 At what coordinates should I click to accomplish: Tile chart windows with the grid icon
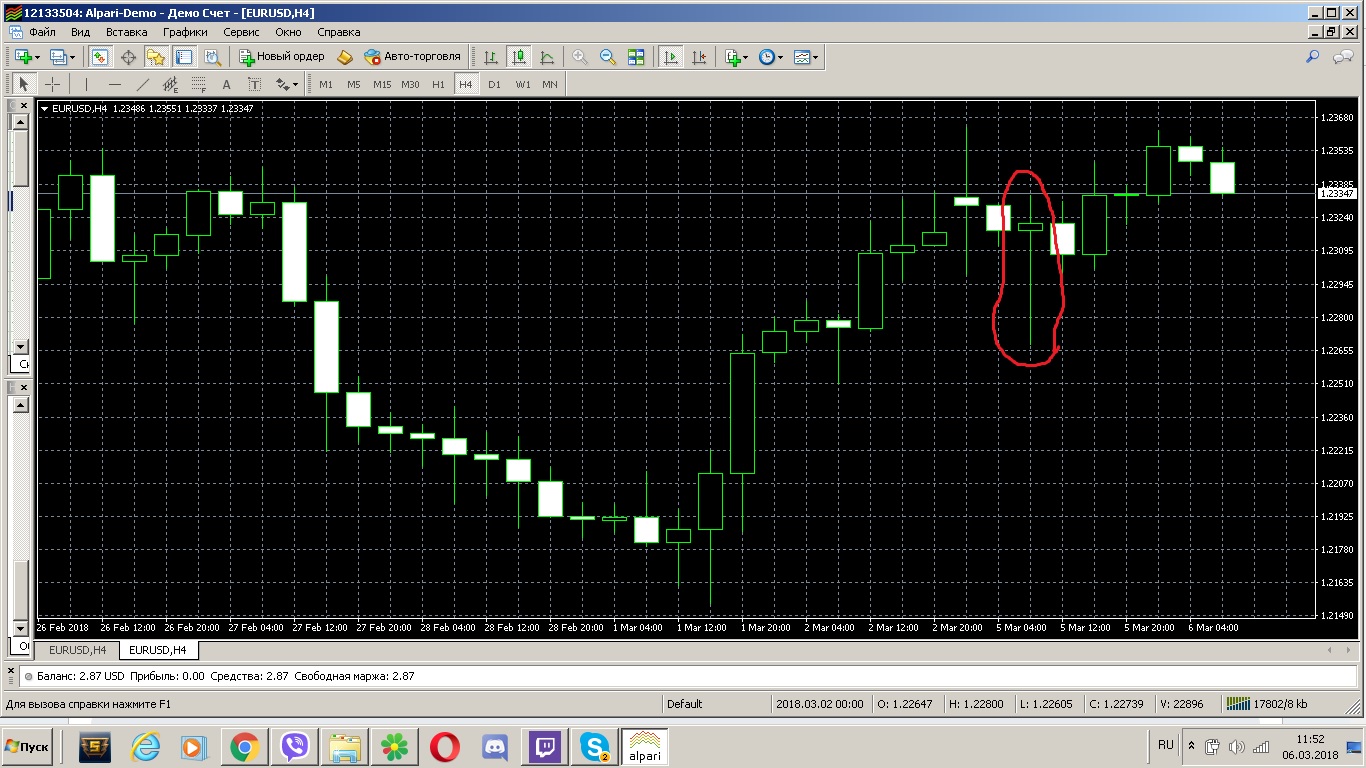[x=636, y=57]
